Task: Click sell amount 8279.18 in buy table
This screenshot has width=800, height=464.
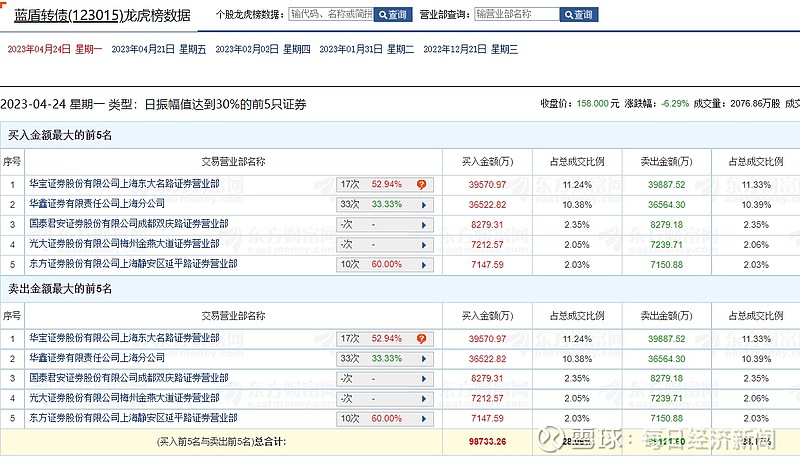Action: point(666,225)
